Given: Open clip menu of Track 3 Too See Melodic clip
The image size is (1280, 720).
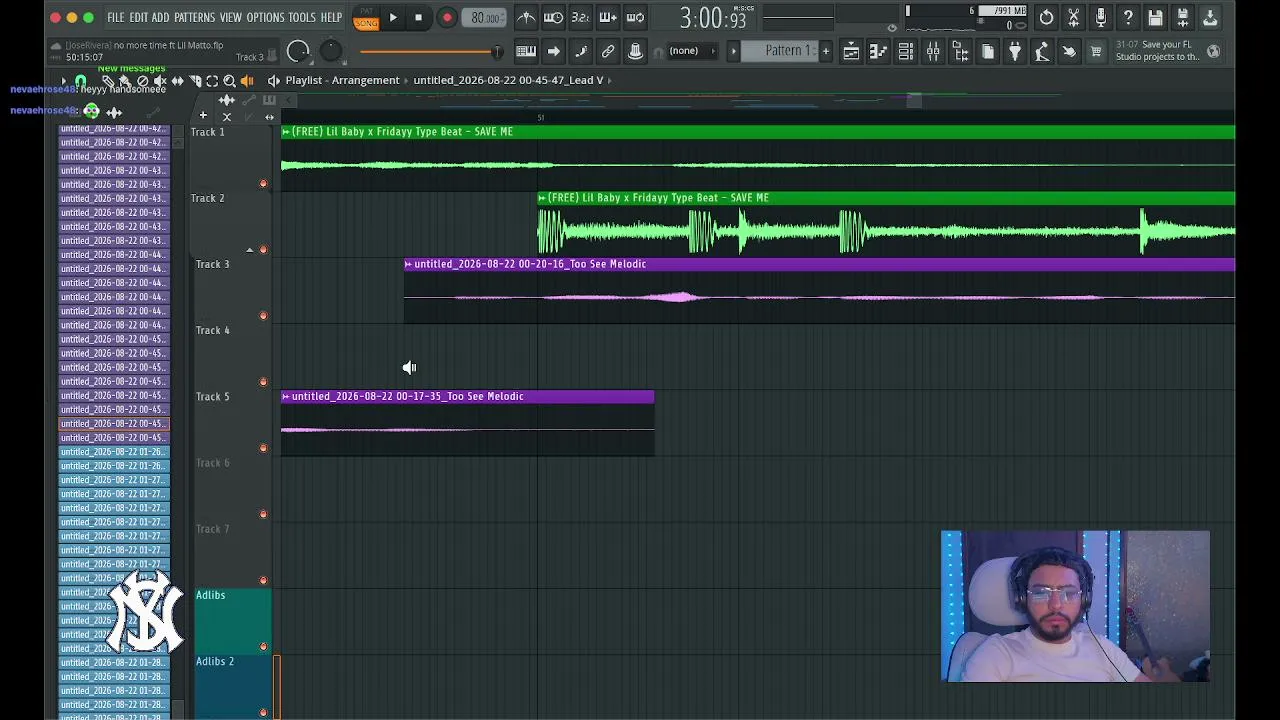Looking at the screenshot, I should coord(408,264).
